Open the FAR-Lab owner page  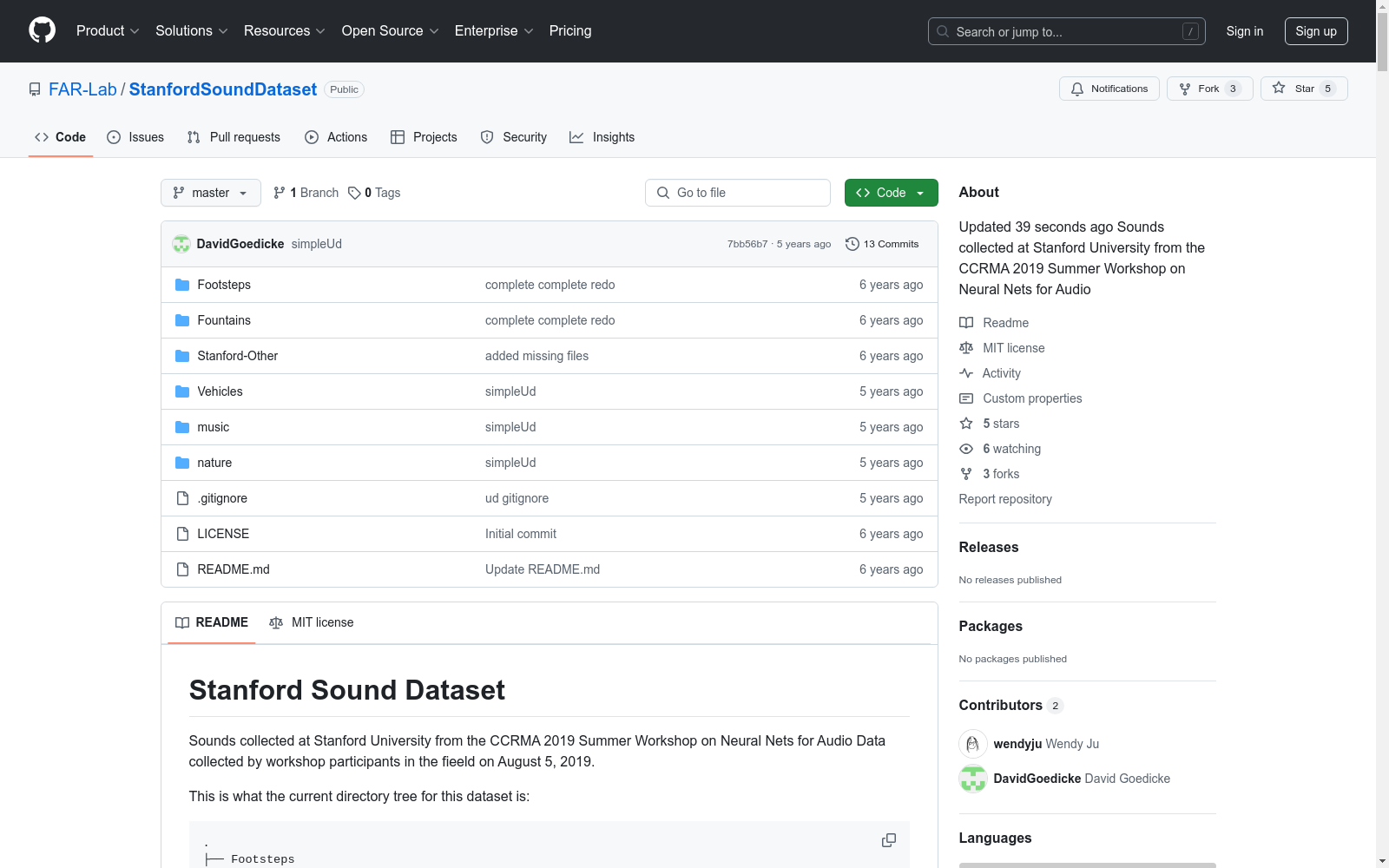click(x=82, y=89)
